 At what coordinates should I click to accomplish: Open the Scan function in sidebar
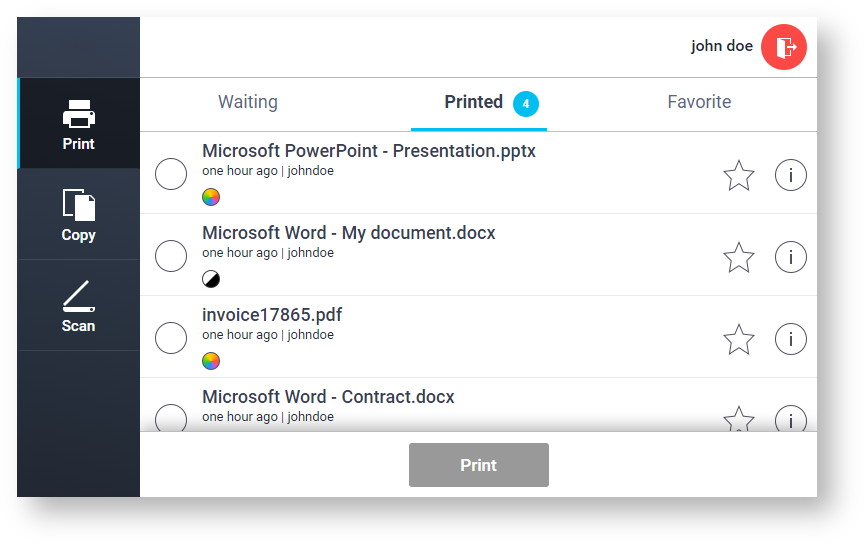click(x=78, y=305)
